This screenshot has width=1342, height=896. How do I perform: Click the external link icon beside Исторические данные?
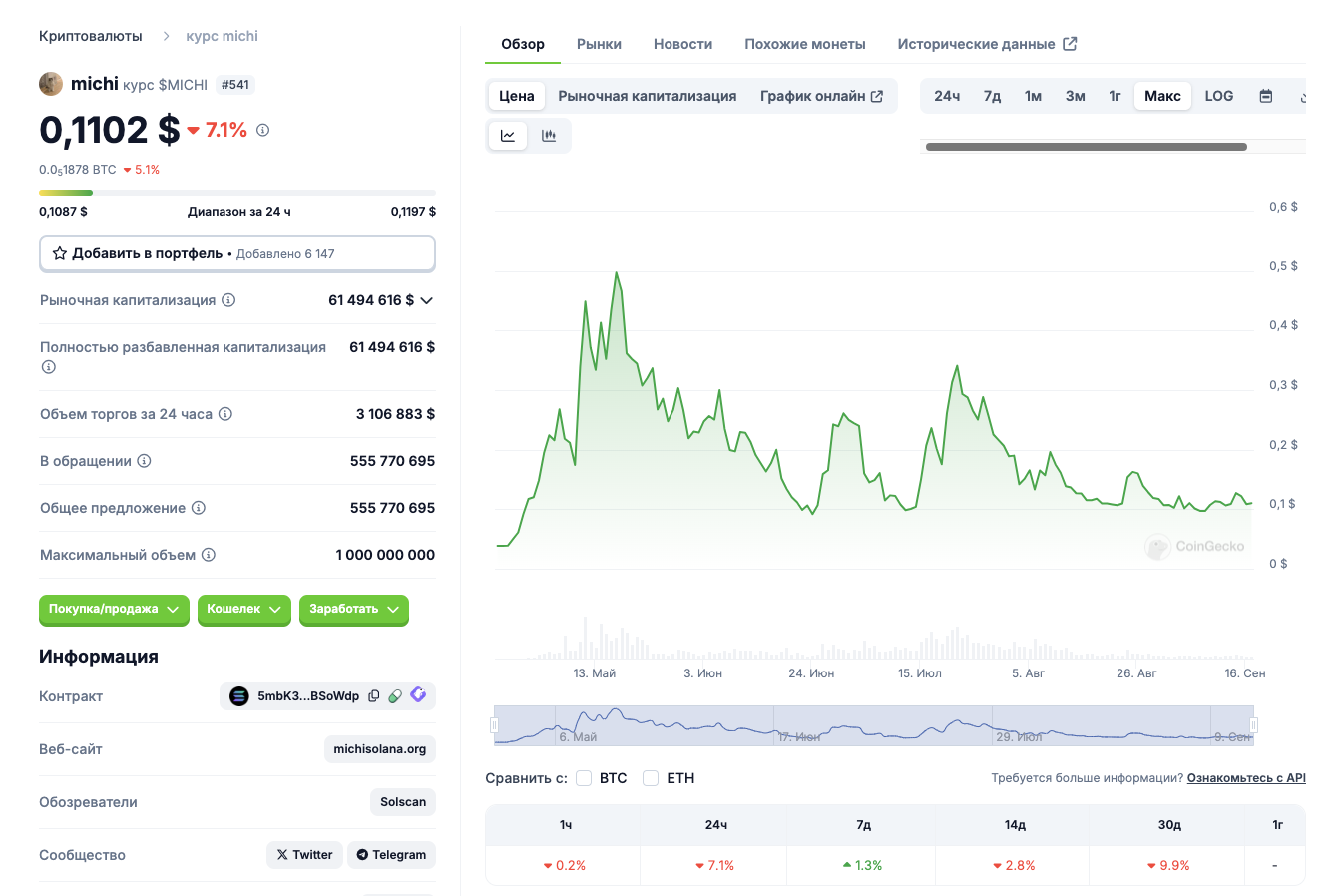click(1070, 44)
